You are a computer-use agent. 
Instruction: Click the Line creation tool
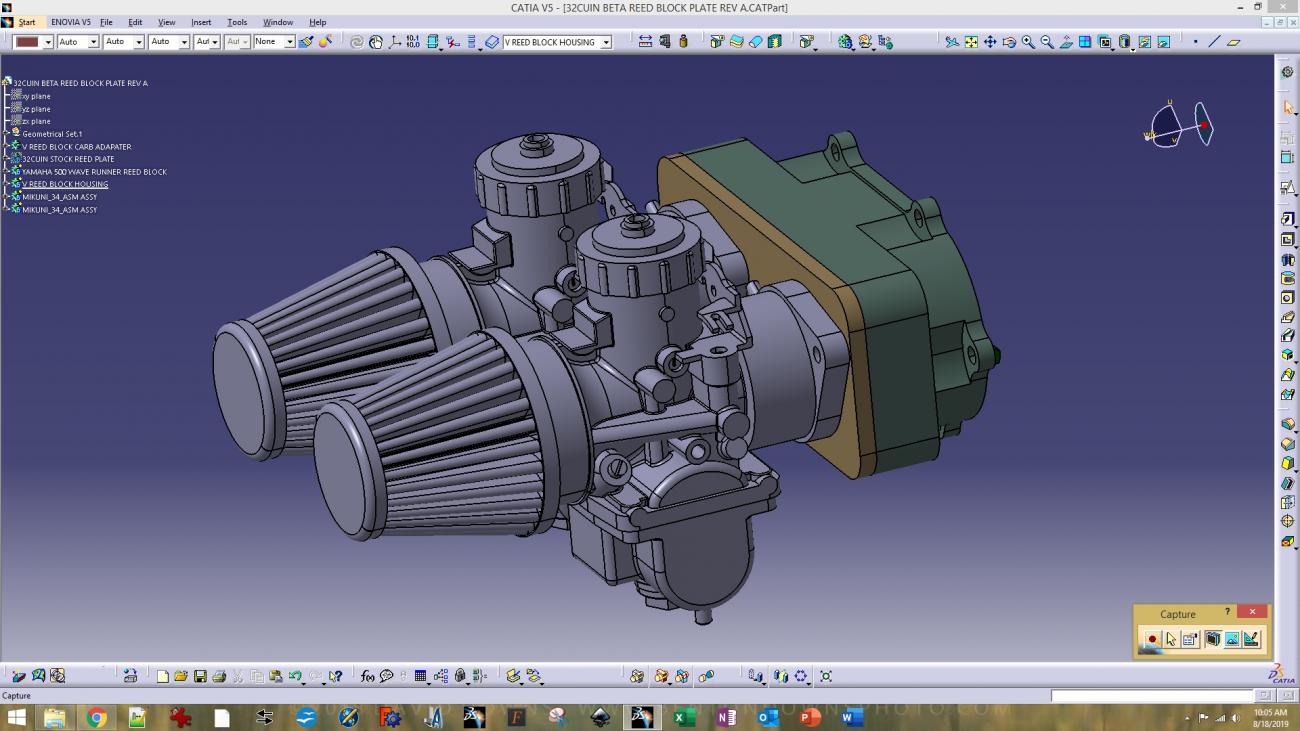tap(1215, 42)
